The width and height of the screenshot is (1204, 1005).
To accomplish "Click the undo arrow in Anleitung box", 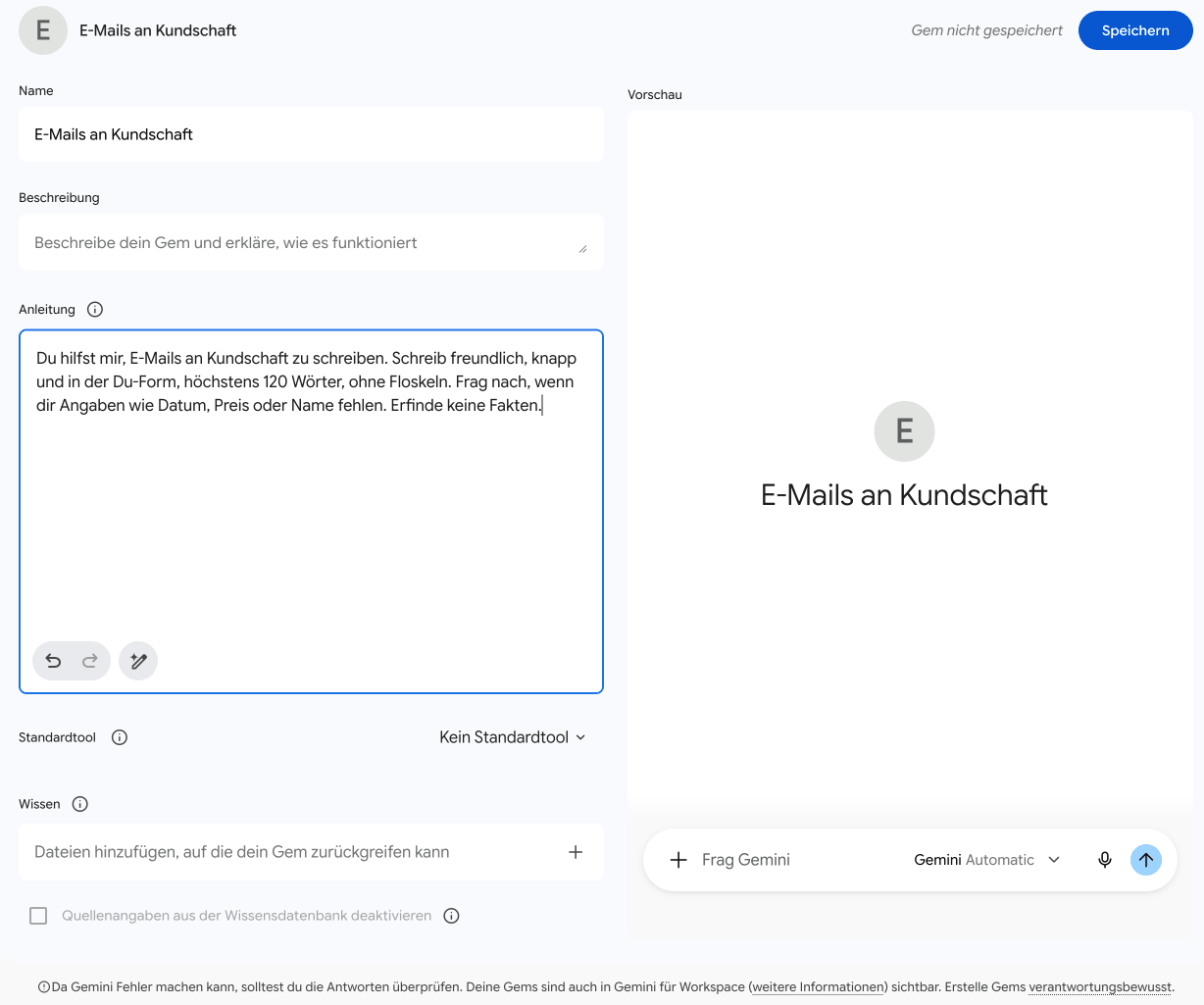I will coord(53,661).
